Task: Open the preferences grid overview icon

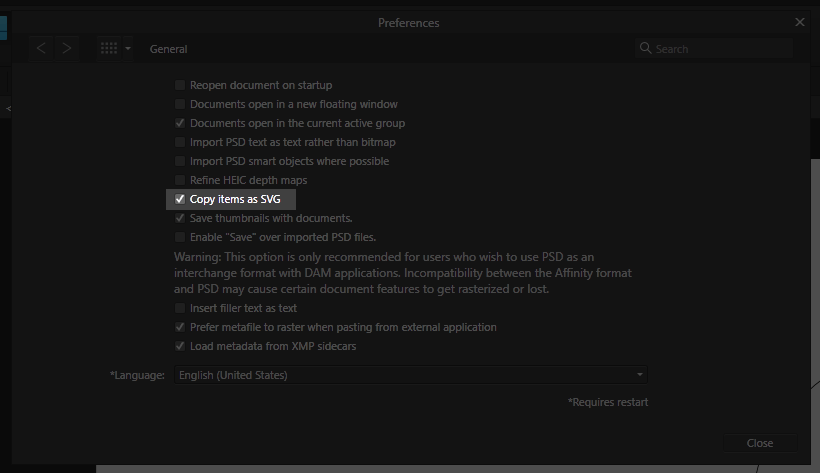Action: pyautogui.click(x=109, y=48)
